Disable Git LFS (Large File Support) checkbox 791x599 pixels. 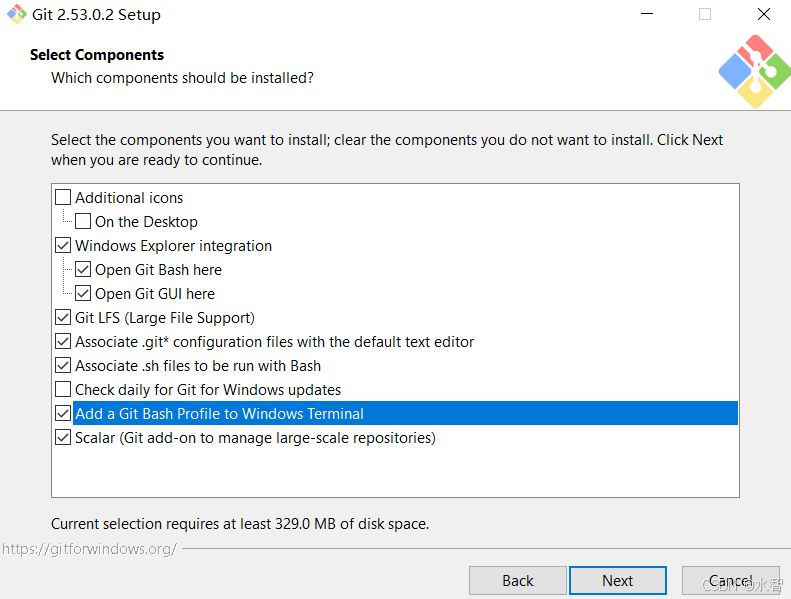[x=63, y=317]
